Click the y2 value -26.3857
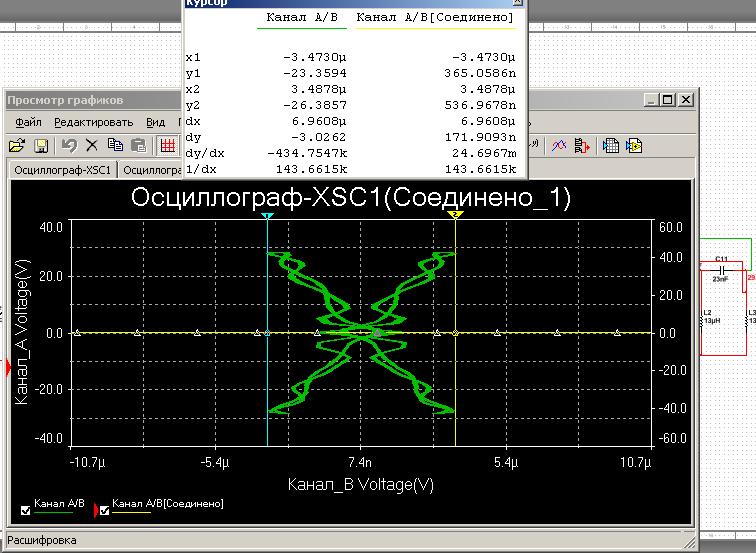This screenshot has width=756, height=553. pos(314,105)
